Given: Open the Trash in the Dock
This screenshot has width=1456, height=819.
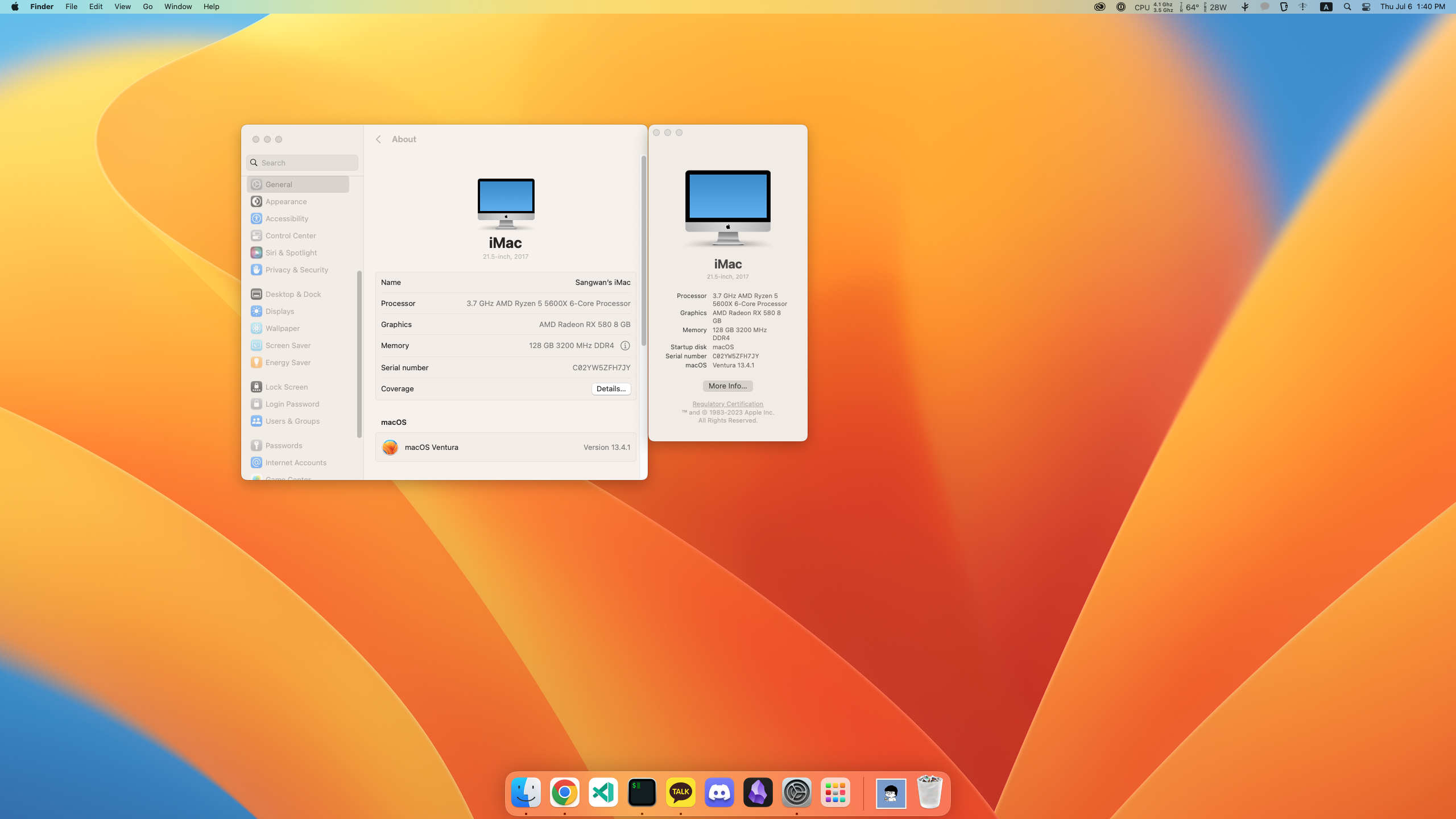Looking at the screenshot, I should (x=930, y=792).
